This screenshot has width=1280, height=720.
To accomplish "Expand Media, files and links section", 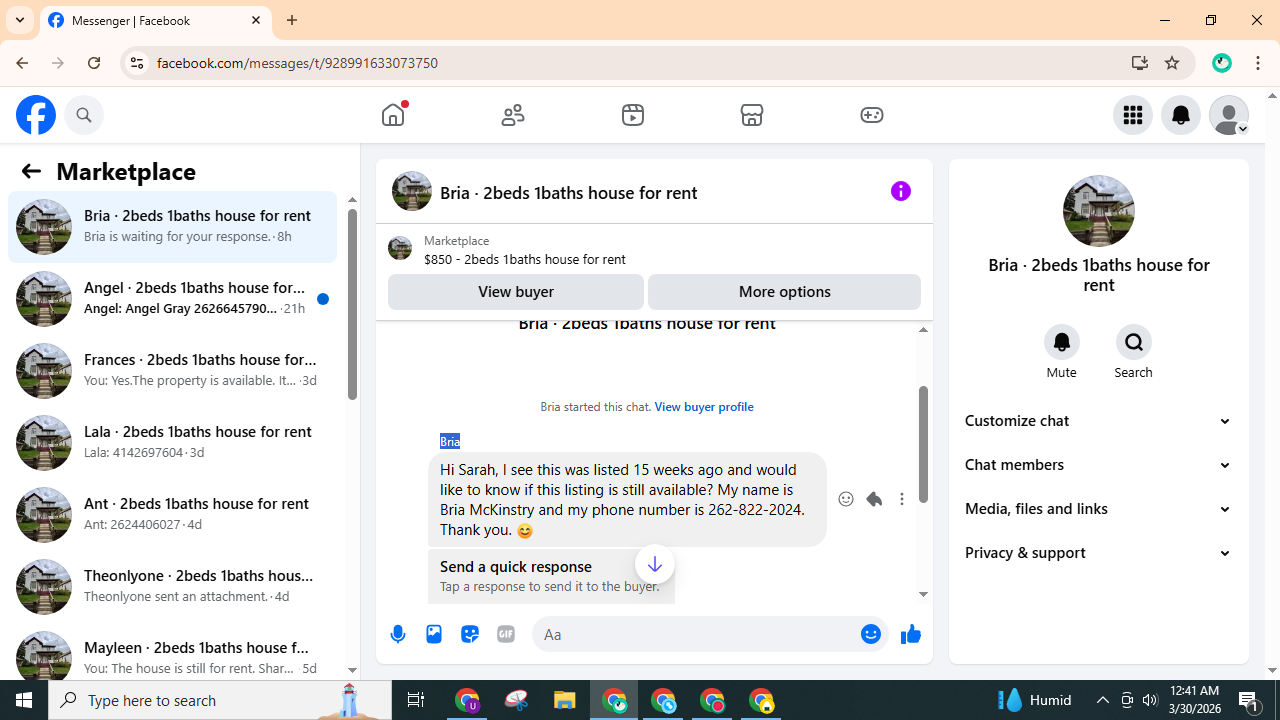I will click(x=1099, y=509).
